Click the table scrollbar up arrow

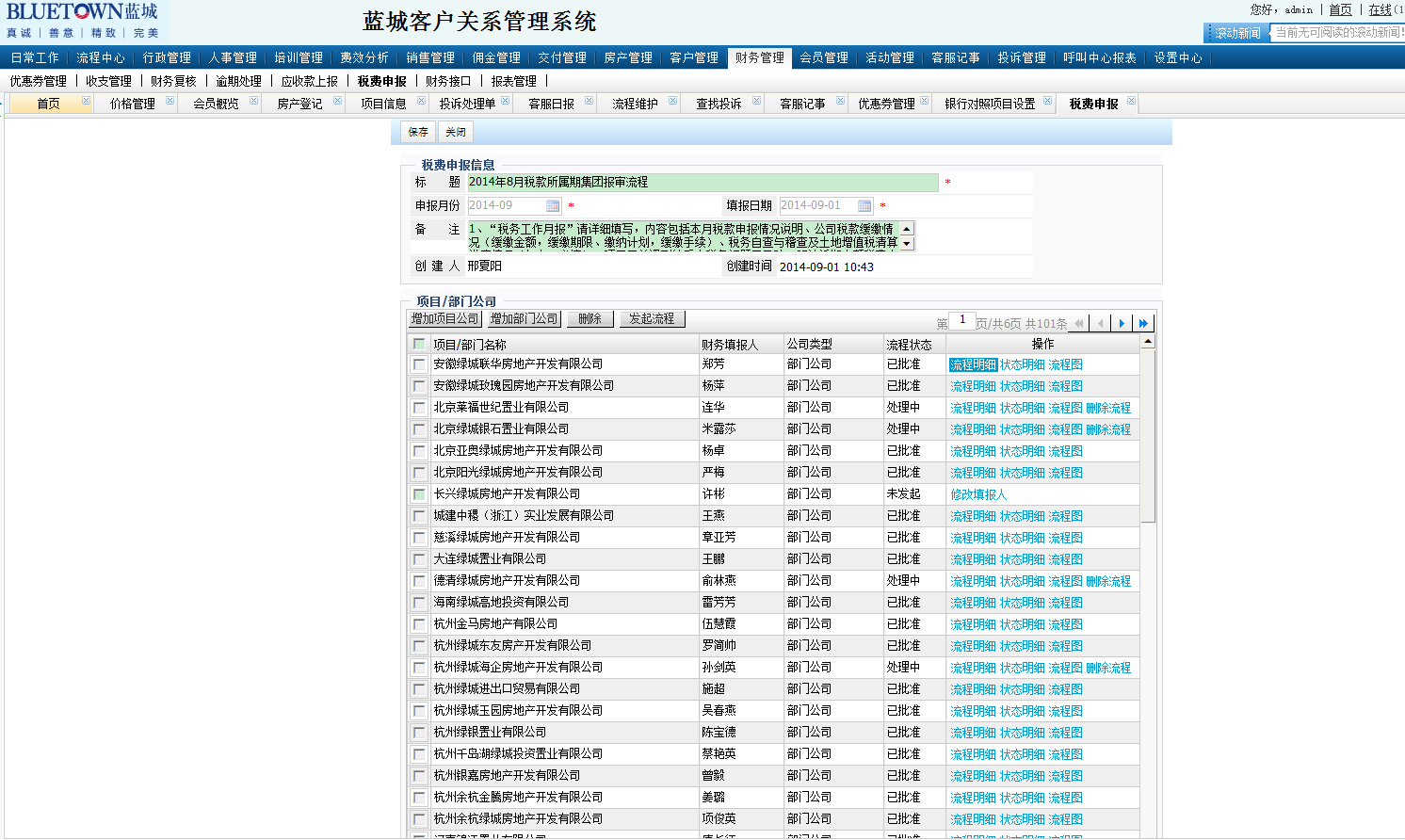1148,342
